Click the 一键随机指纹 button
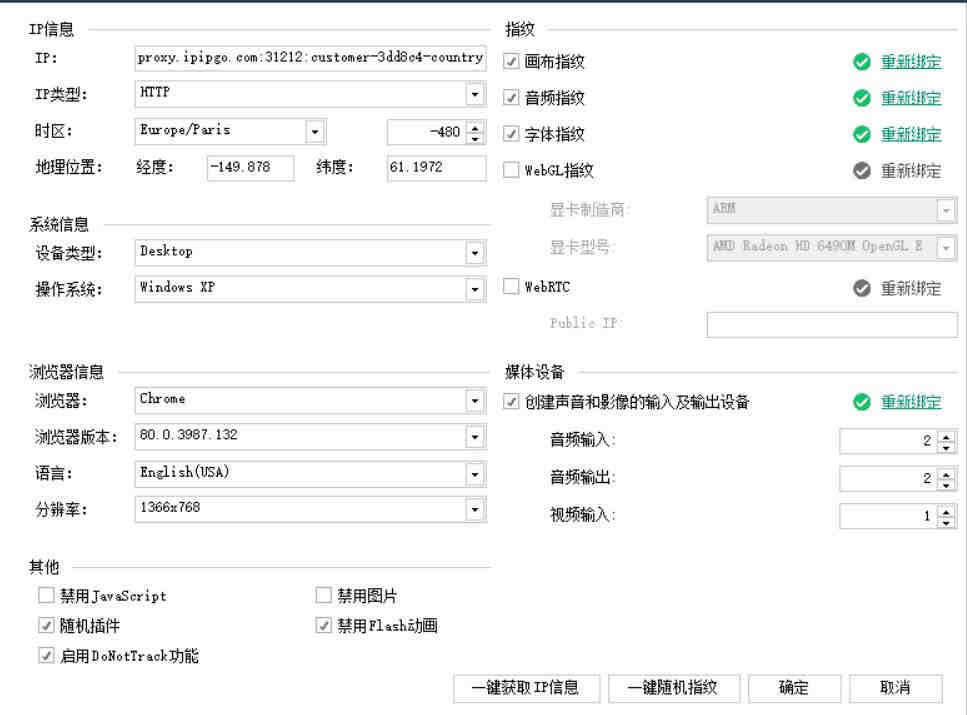The height and width of the screenshot is (715, 967). coord(673,688)
